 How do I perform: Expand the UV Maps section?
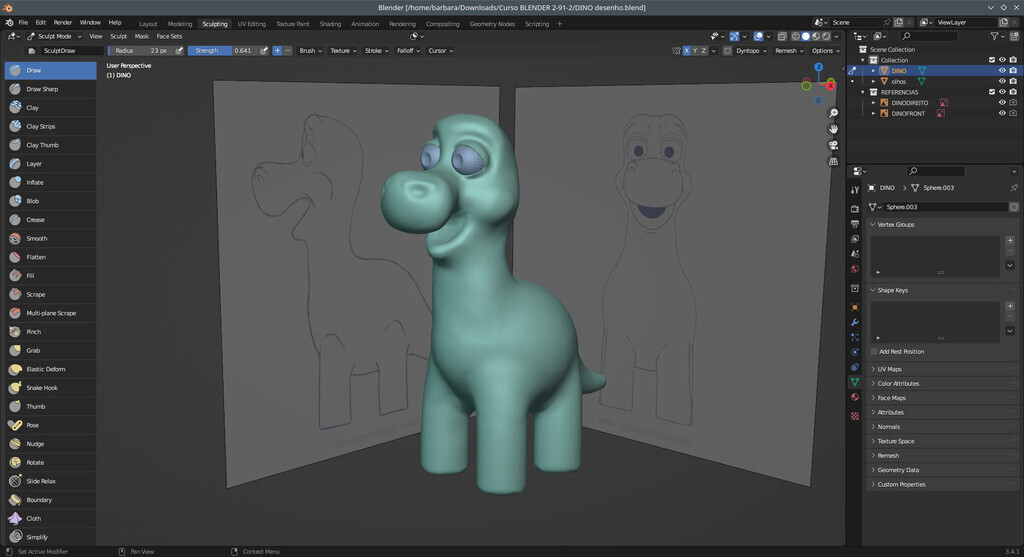pyautogui.click(x=889, y=369)
